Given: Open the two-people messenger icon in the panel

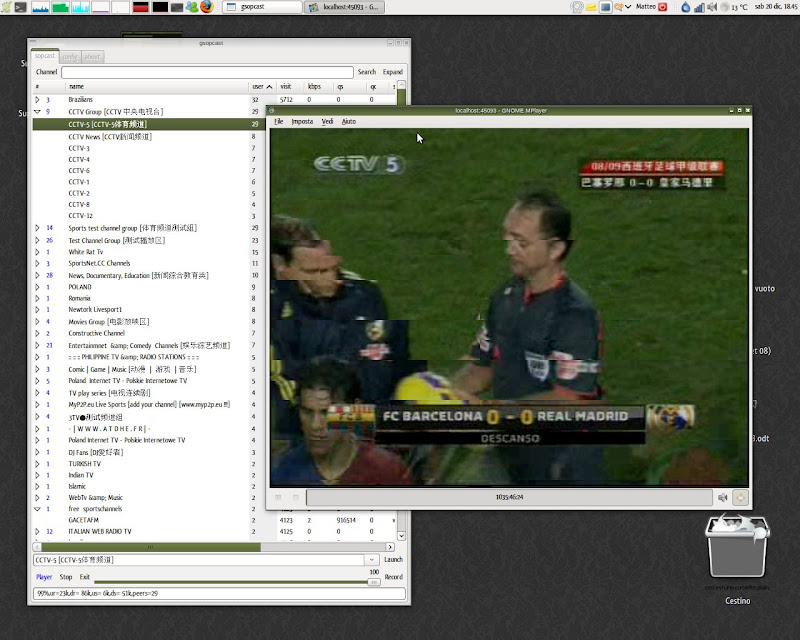Looking at the screenshot, I should [192, 7].
